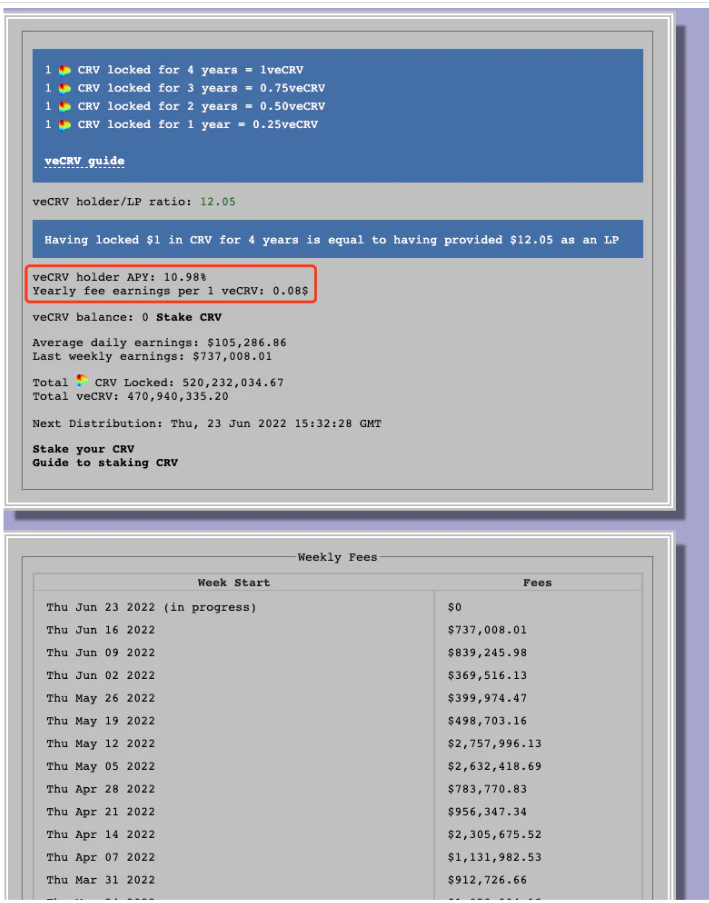709x903 pixels.
Task: Click the CRV icon in the 3 years row
Action: click(x=65, y=88)
